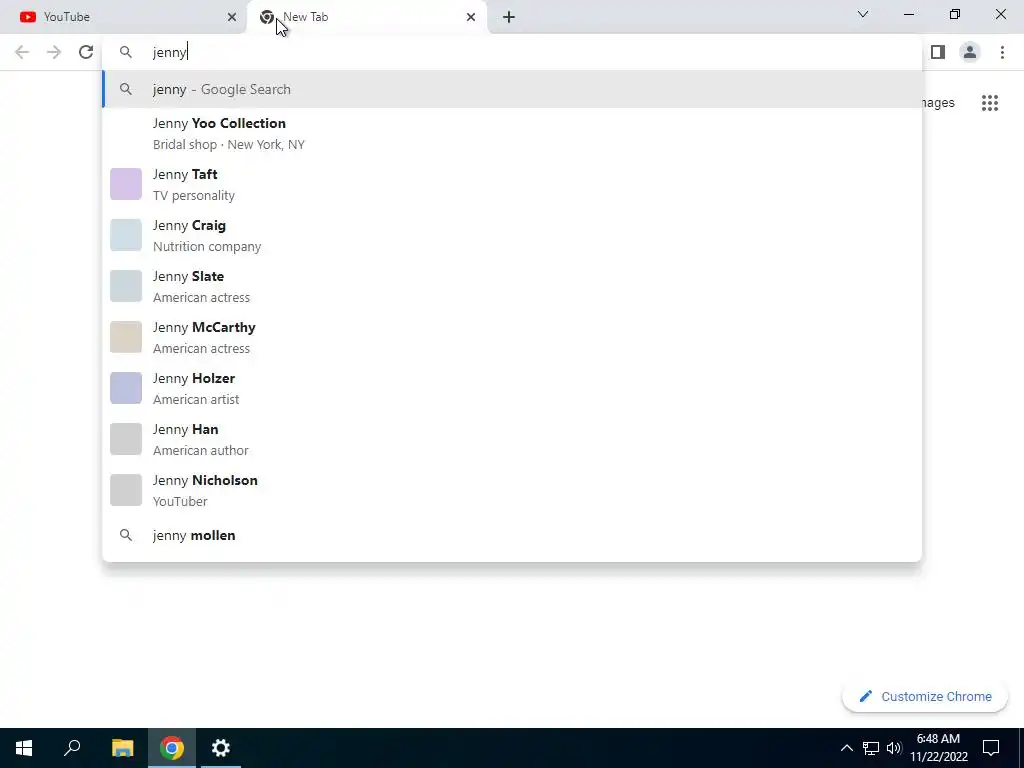Screen dimensions: 1024x768
Task: Expand the tab search chevron
Action: (x=863, y=14)
